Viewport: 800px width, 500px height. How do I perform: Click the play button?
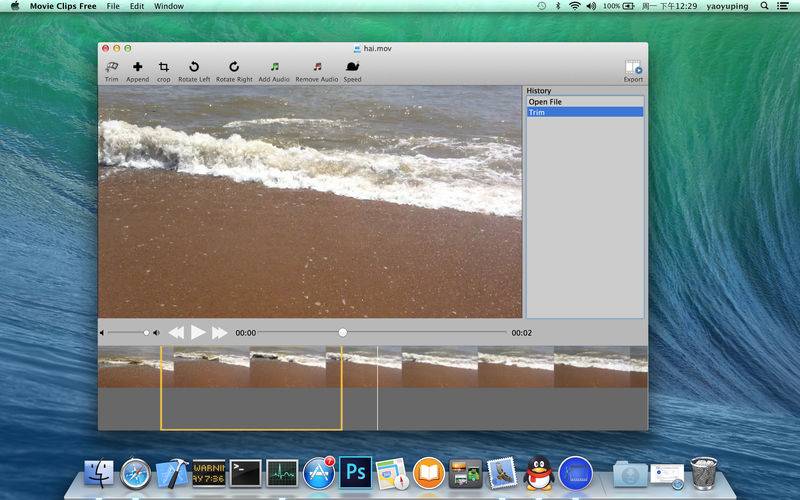[x=198, y=333]
